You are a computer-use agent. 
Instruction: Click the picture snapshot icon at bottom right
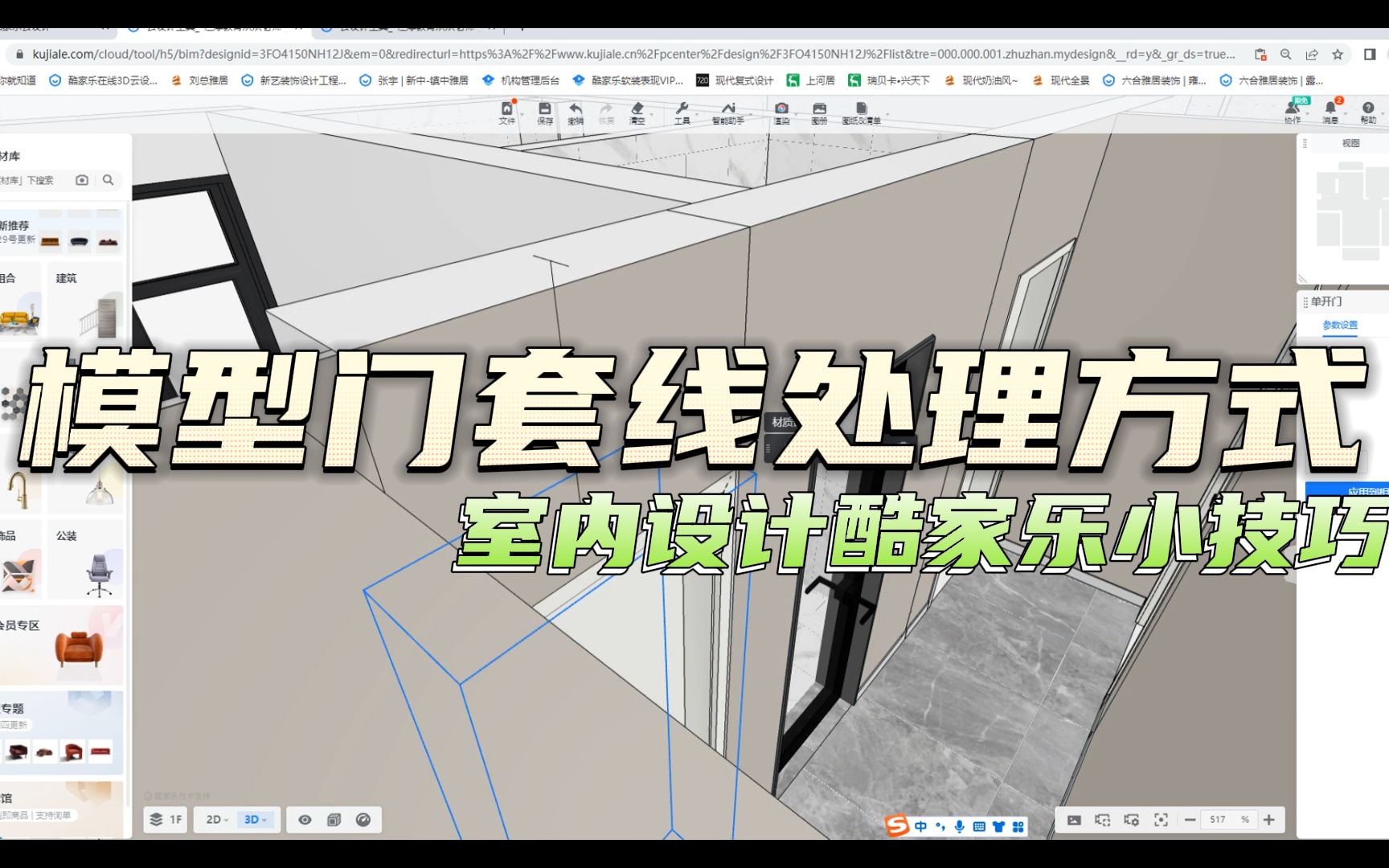(1074, 820)
